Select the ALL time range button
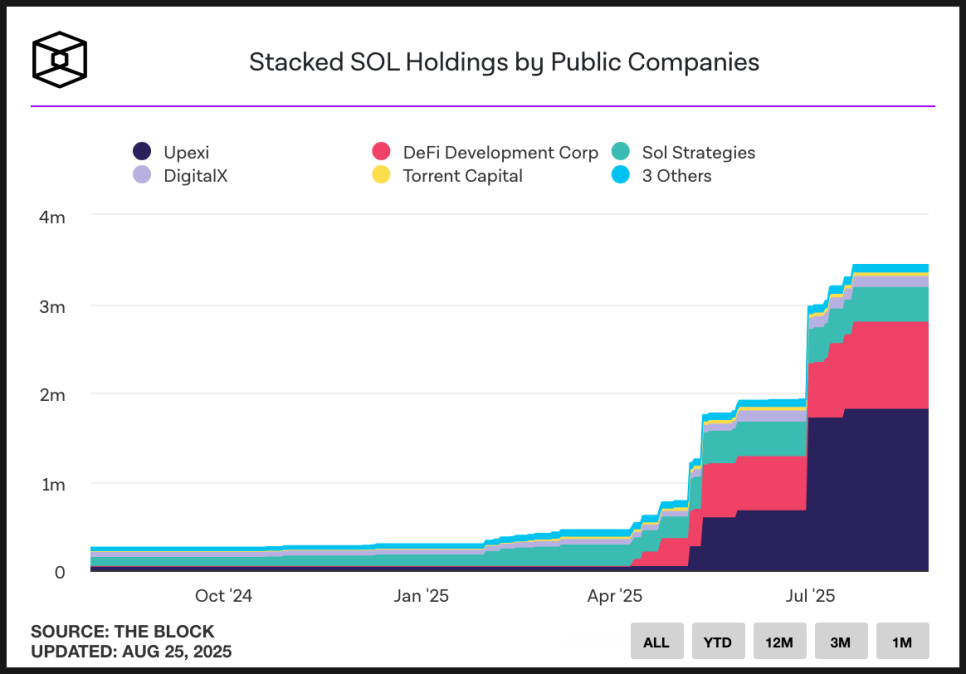This screenshot has width=966, height=674. coord(657,641)
